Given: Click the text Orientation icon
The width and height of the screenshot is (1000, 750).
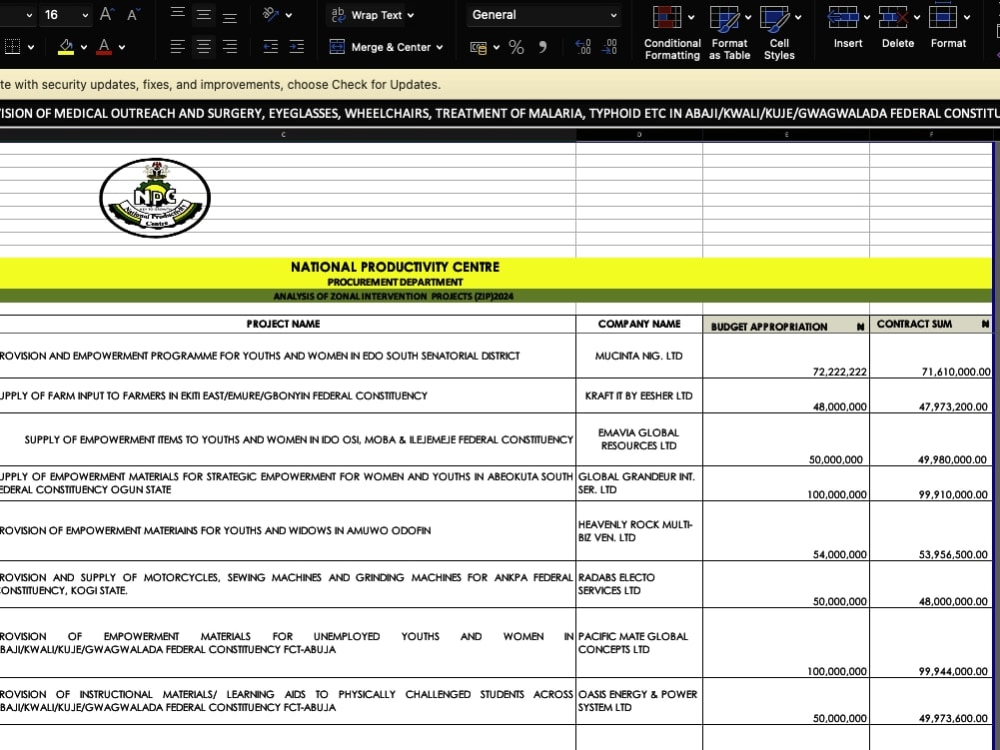Looking at the screenshot, I should coord(271,14).
